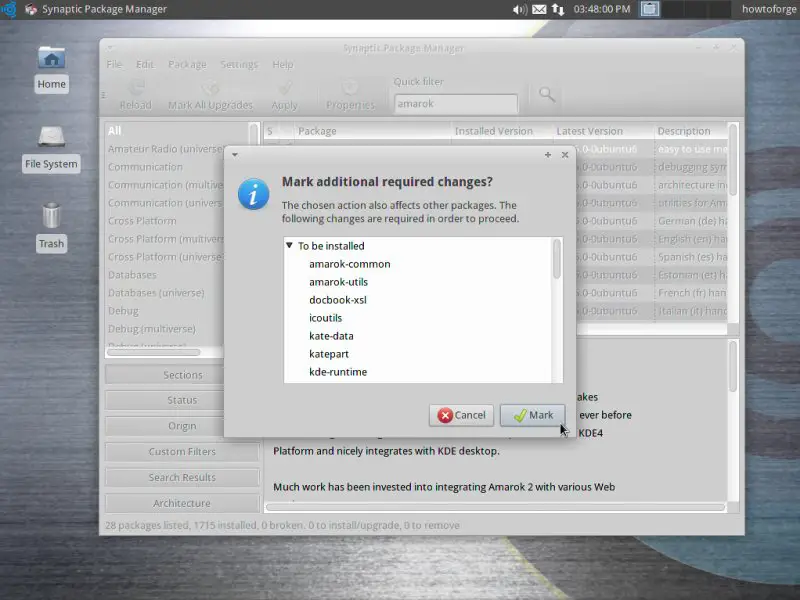Select the Communication category
The width and height of the screenshot is (800, 600).
[145, 167]
